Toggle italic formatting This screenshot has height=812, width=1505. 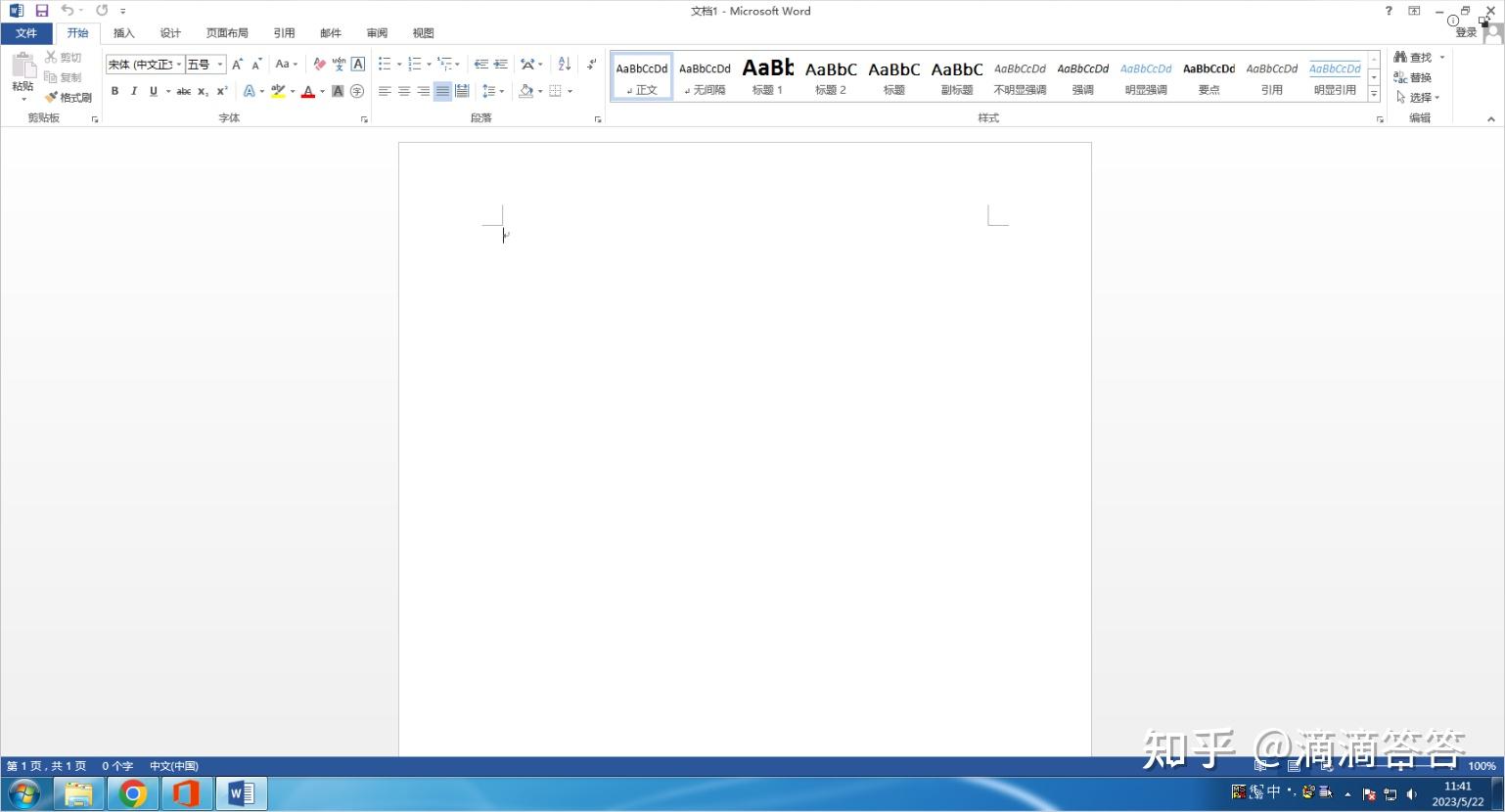[x=132, y=91]
